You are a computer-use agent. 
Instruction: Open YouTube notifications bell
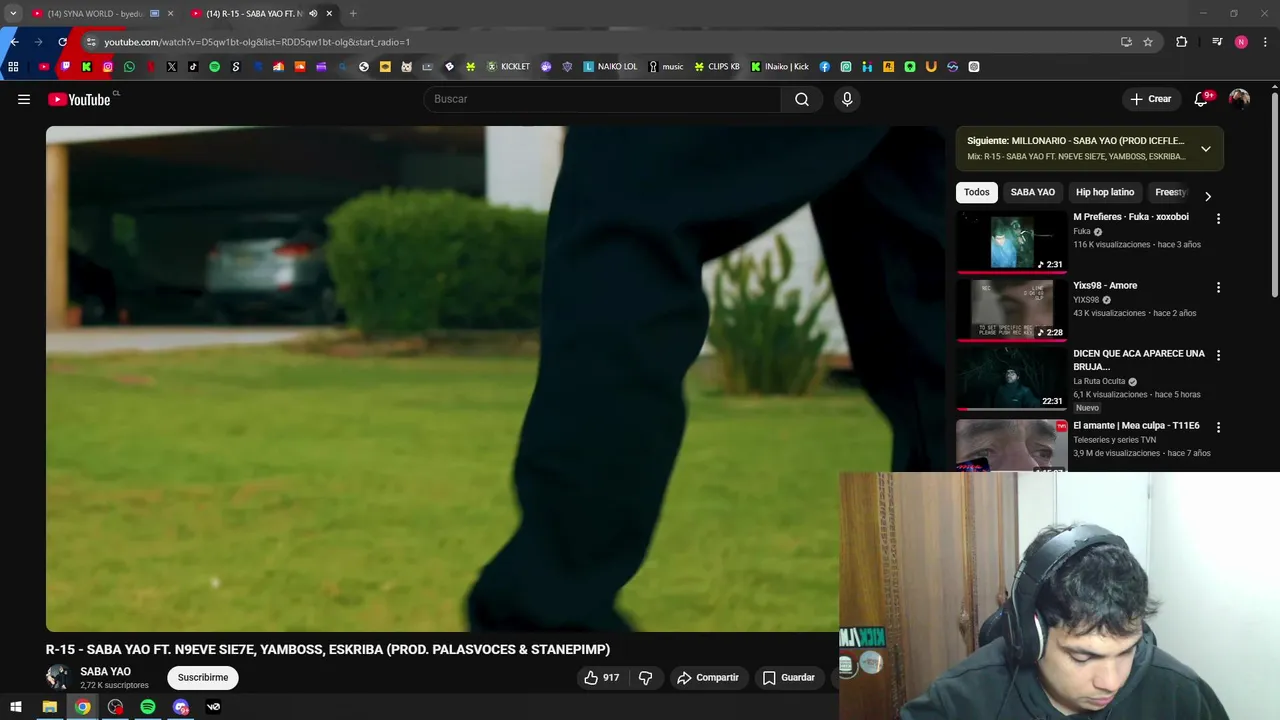[x=1202, y=99]
